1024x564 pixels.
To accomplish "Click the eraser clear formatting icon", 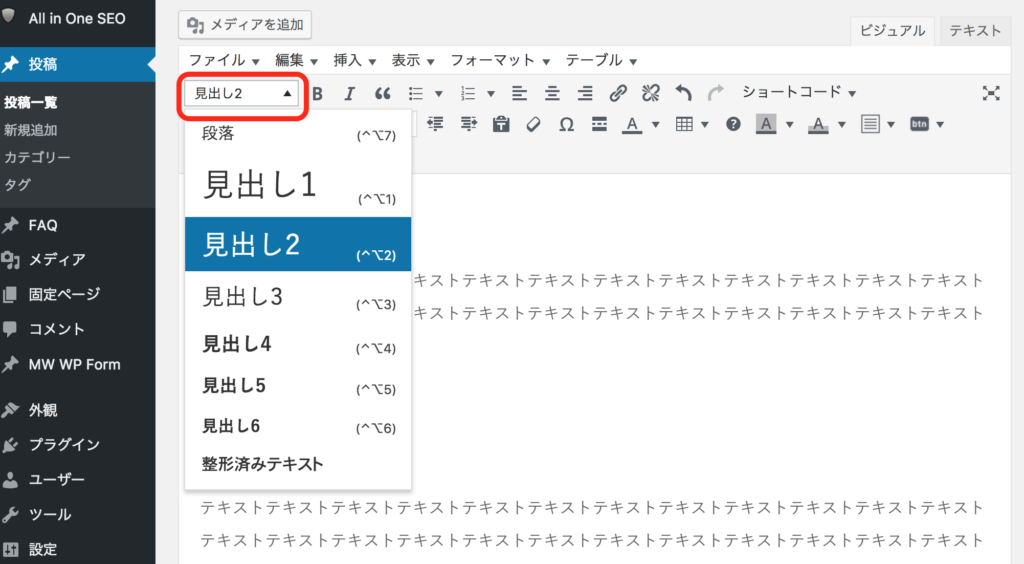I will [x=533, y=125].
